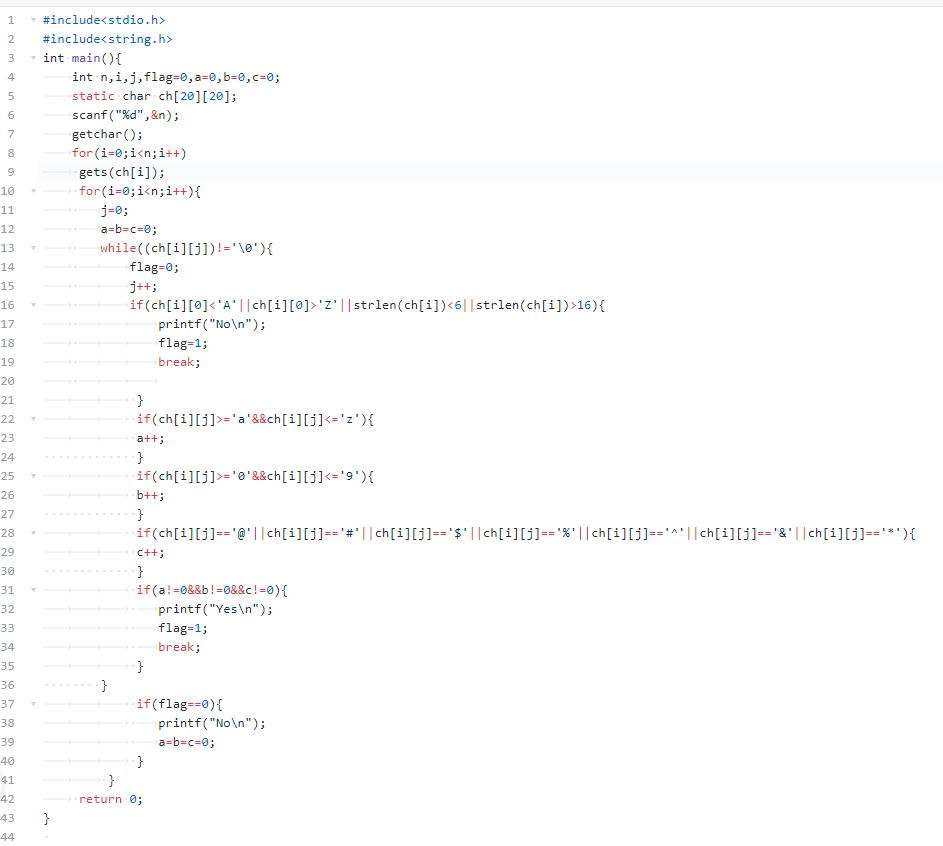Click the j=0; statement
The image size is (943, 846).
[114, 210]
